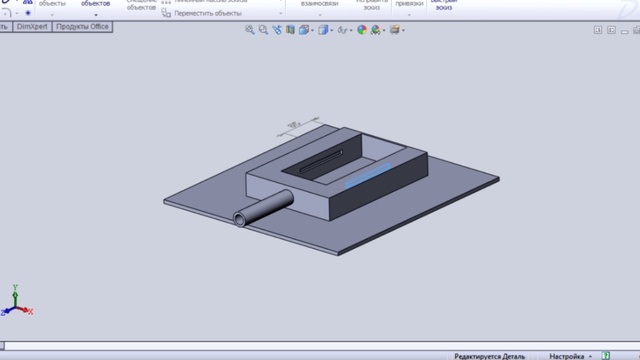Click the Быстрый эскиз ribbon button
Image resolution: width=640 pixels, height=360 pixels.
point(444,5)
